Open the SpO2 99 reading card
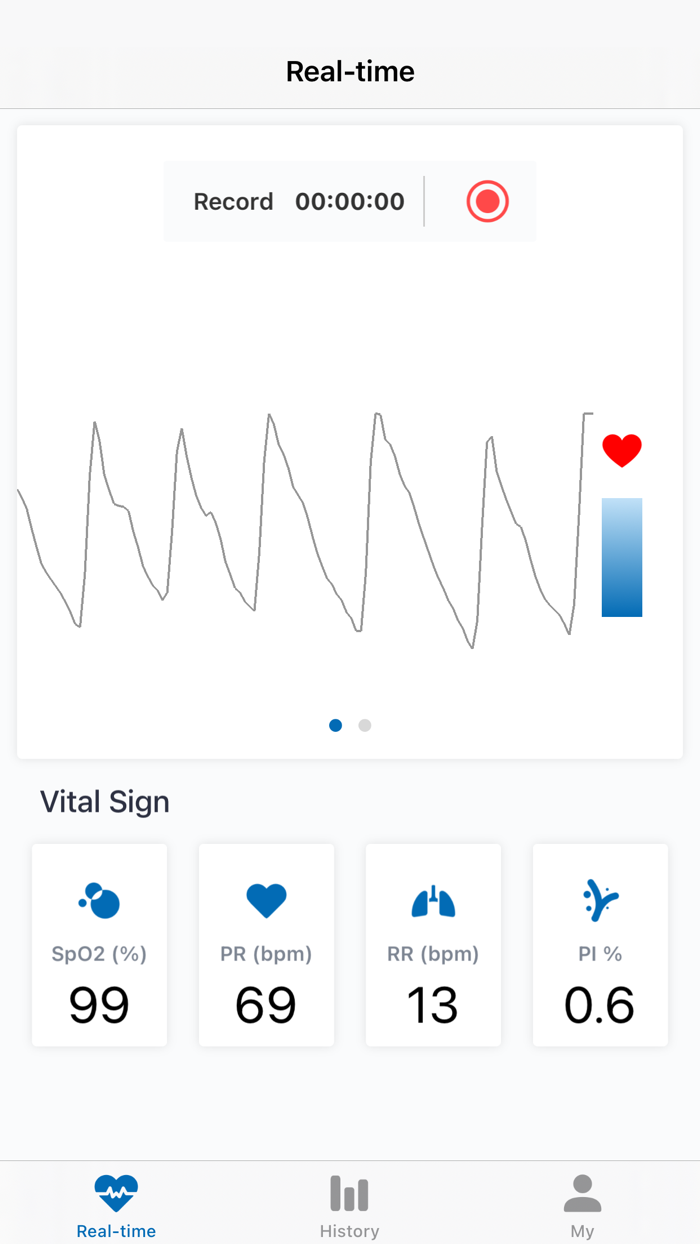The image size is (700, 1244). [99, 944]
